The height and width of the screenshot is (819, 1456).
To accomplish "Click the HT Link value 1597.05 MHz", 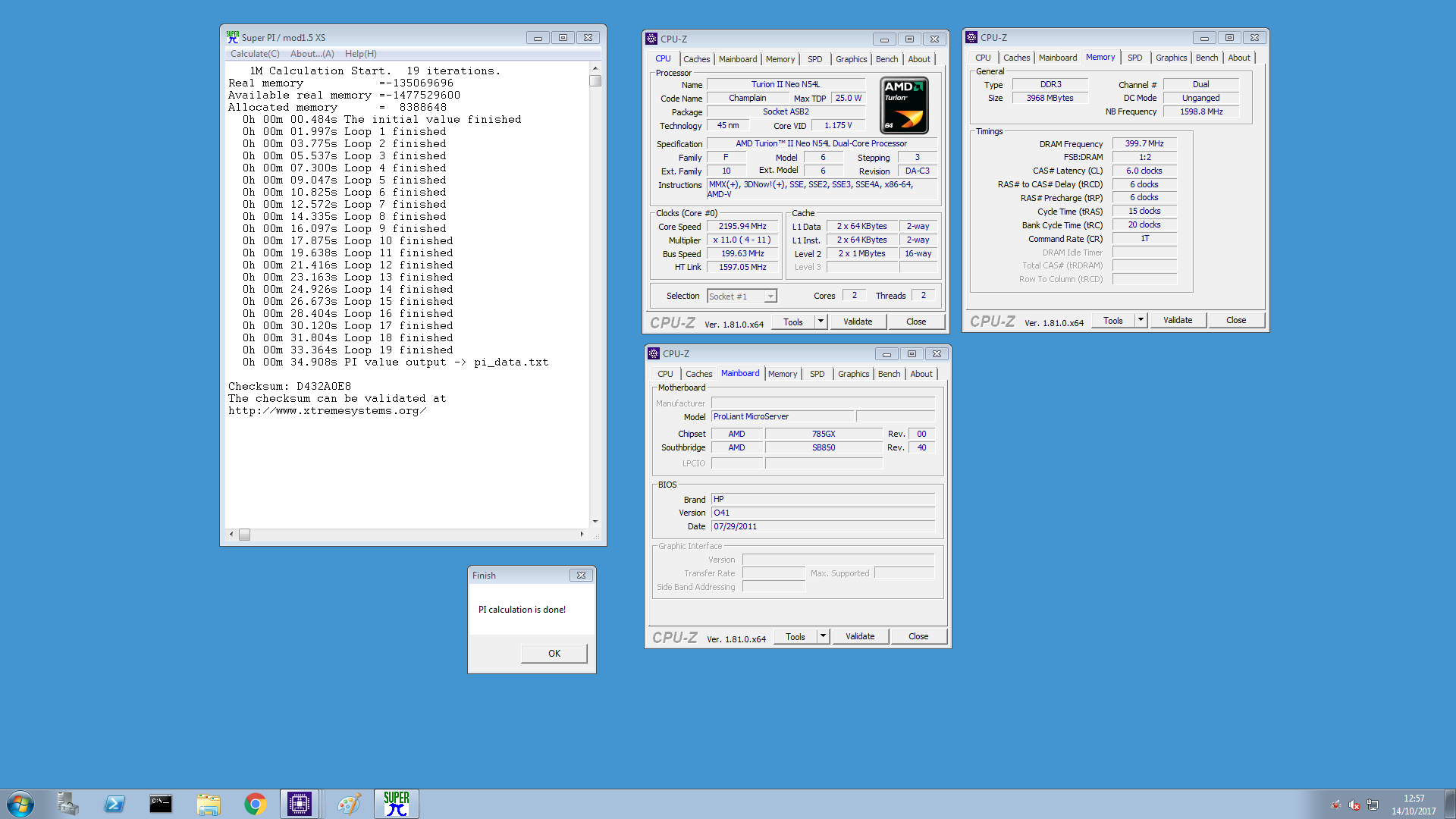I will point(742,268).
